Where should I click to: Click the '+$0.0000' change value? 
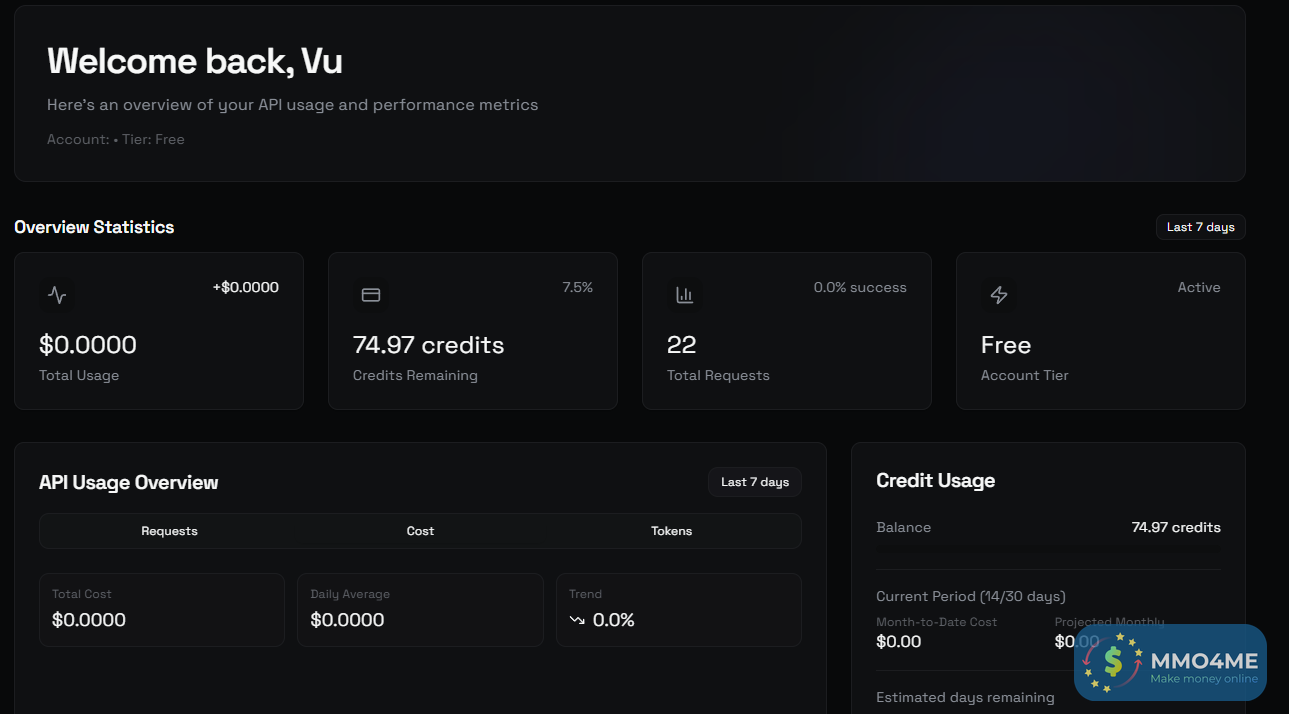[246, 287]
